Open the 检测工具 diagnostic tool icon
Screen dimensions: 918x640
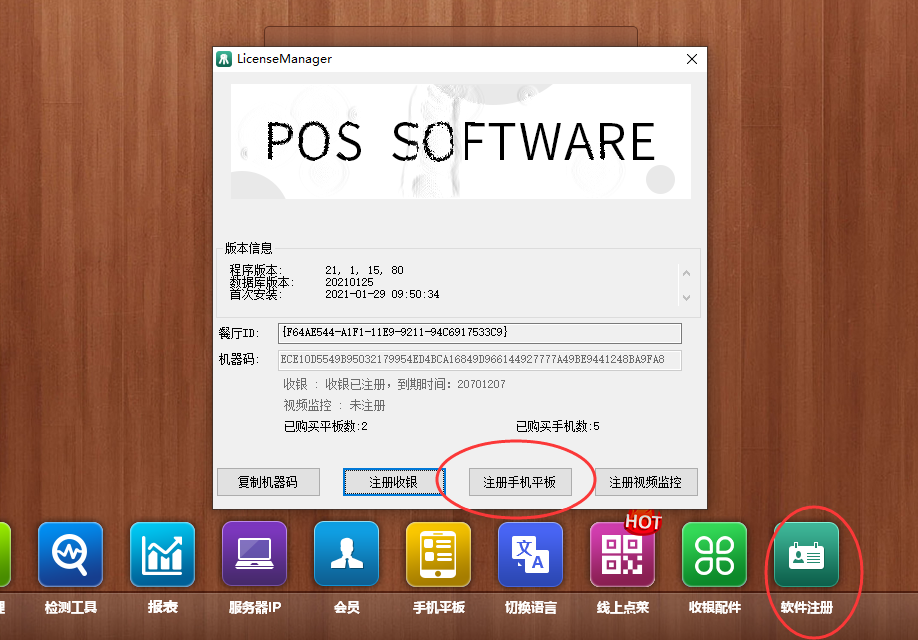pos(70,555)
